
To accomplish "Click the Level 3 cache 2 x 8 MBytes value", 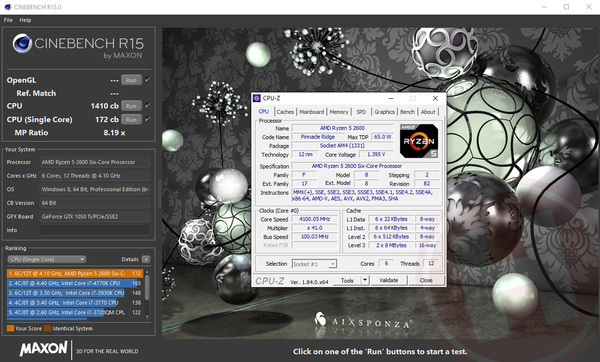I will [391, 245].
